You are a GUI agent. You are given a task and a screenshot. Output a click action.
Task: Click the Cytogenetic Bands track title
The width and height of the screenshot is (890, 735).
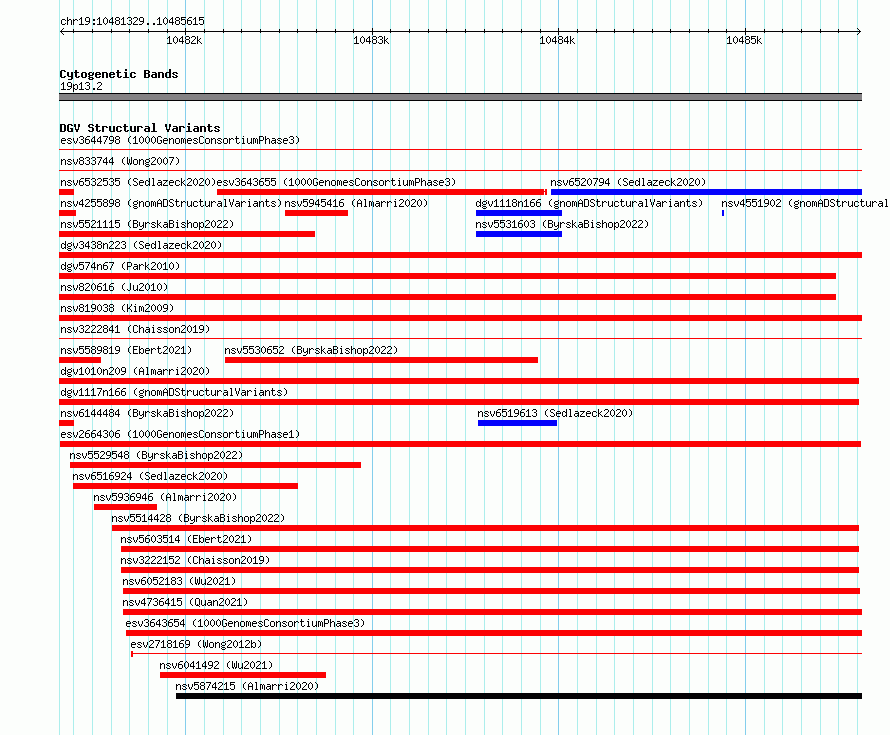pos(119,74)
